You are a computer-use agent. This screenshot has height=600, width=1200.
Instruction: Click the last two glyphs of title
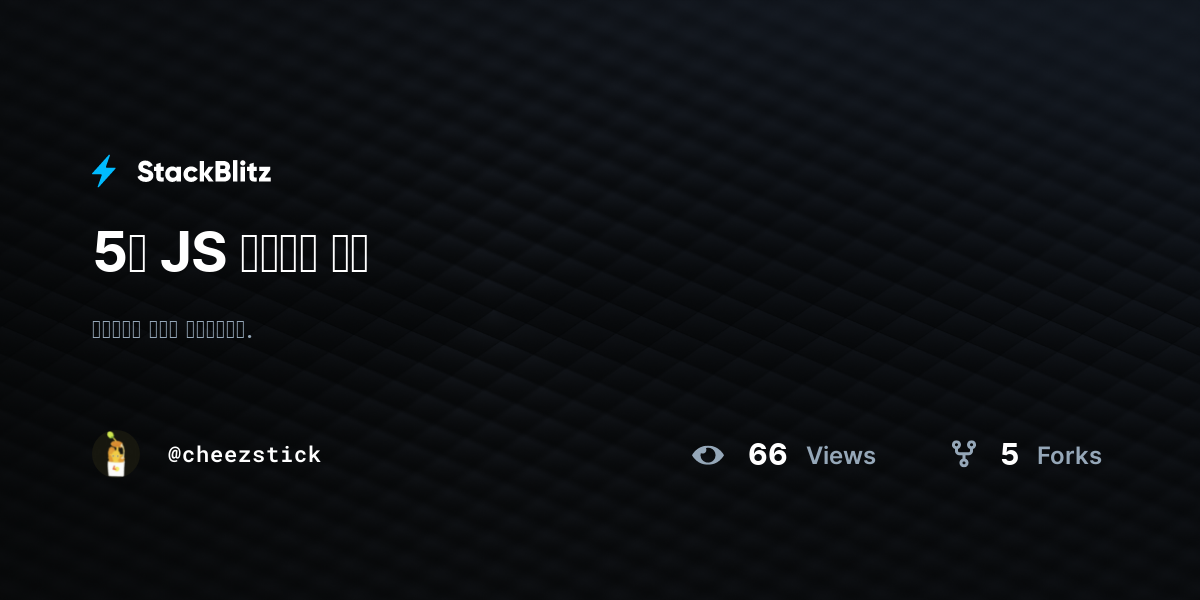(350, 253)
